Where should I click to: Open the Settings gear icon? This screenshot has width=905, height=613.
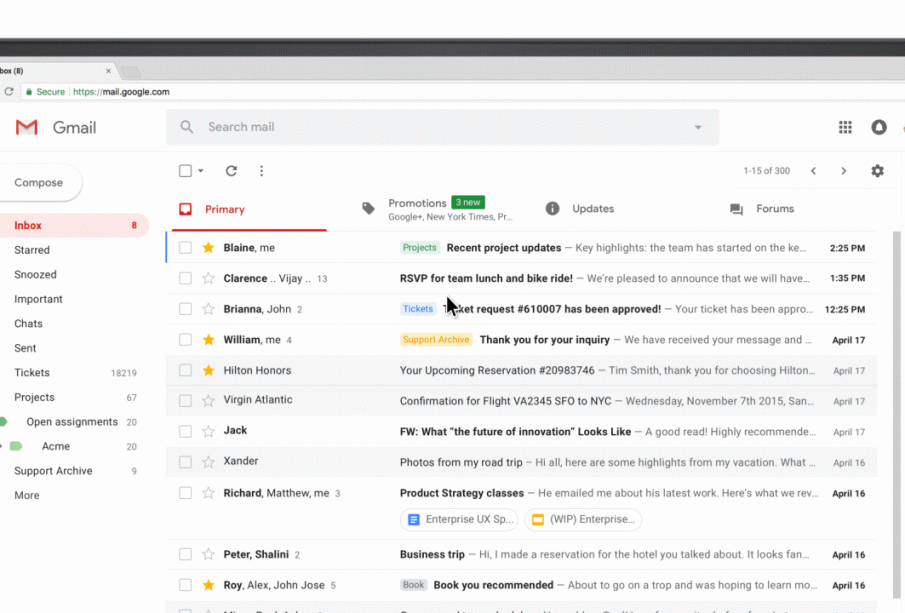coord(877,171)
